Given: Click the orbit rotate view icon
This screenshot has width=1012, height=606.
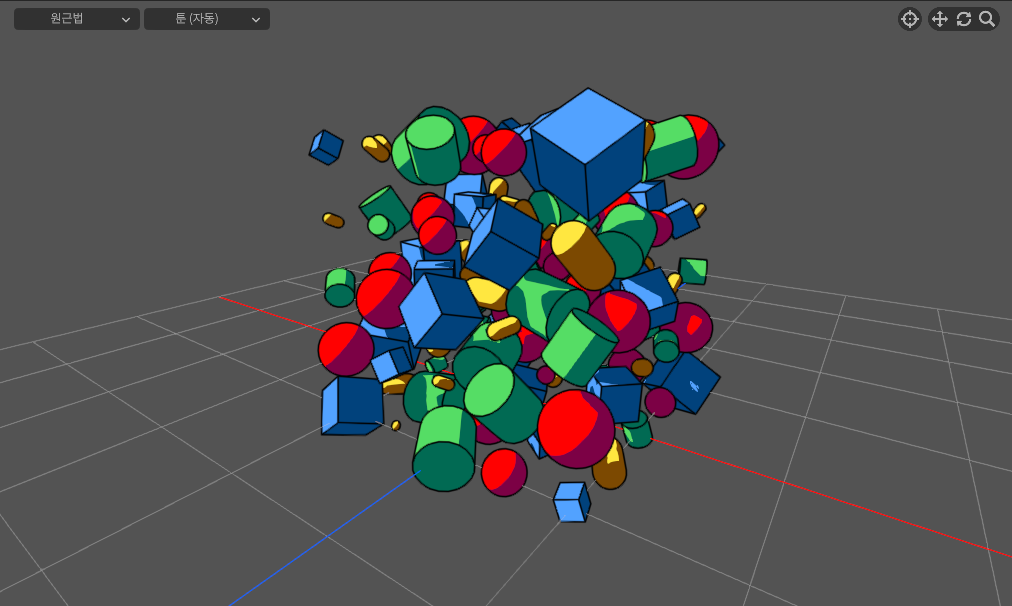Looking at the screenshot, I should coord(964,19).
